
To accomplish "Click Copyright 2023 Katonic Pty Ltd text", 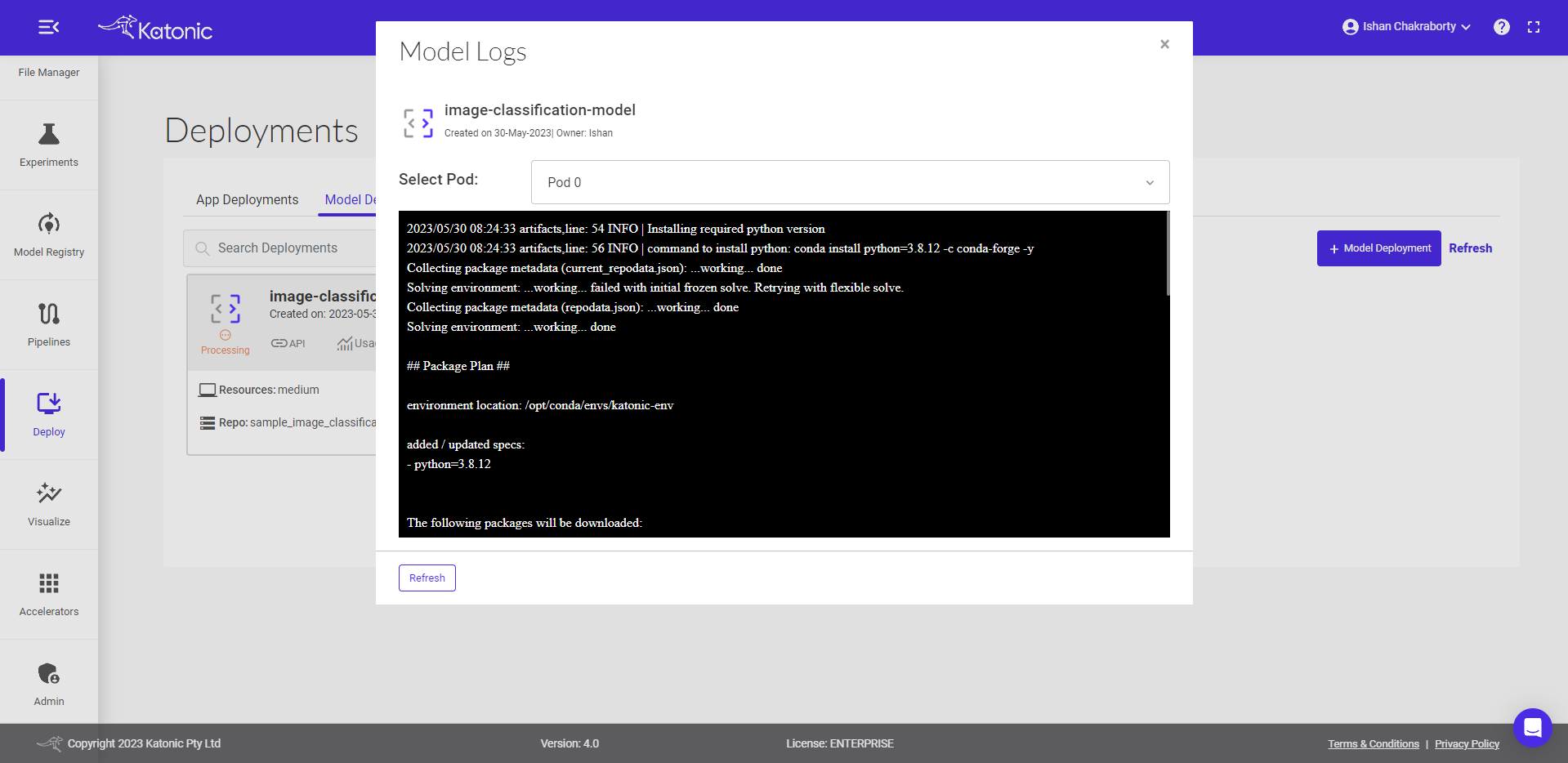I will [144, 744].
